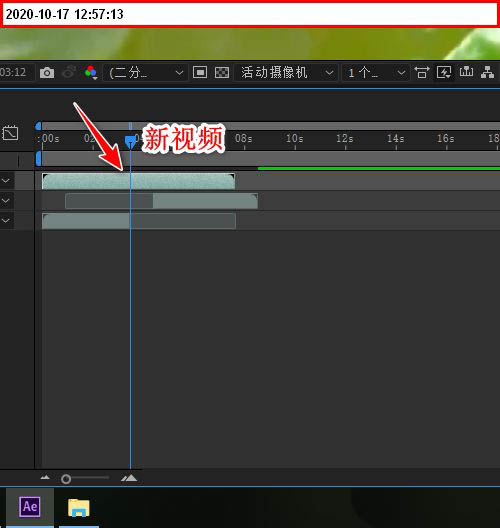This screenshot has height=528, width=500.
Task: Toggle the transparency grid checkerboard icon
Action: (x=222, y=72)
